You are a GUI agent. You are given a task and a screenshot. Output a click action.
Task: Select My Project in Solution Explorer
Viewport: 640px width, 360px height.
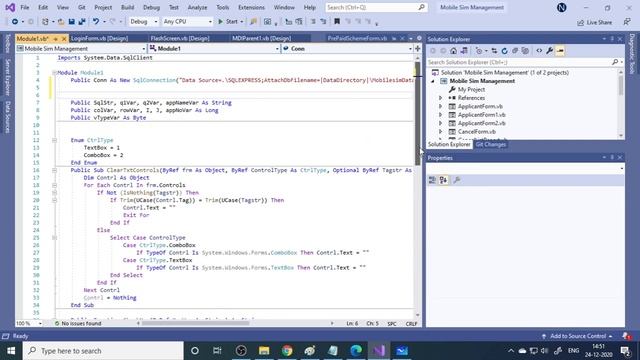click(x=471, y=89)
